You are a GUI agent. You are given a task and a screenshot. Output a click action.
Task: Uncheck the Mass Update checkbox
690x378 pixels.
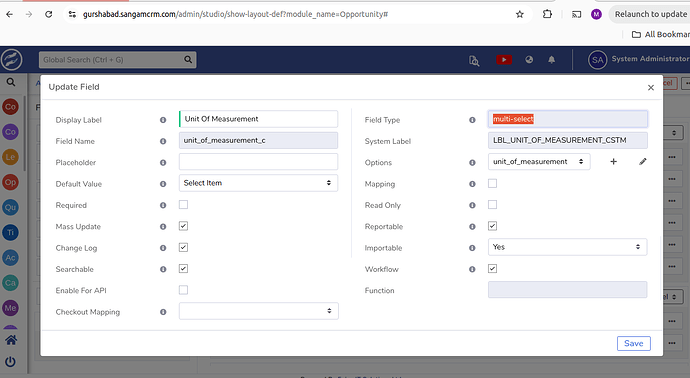pos(184,226)
